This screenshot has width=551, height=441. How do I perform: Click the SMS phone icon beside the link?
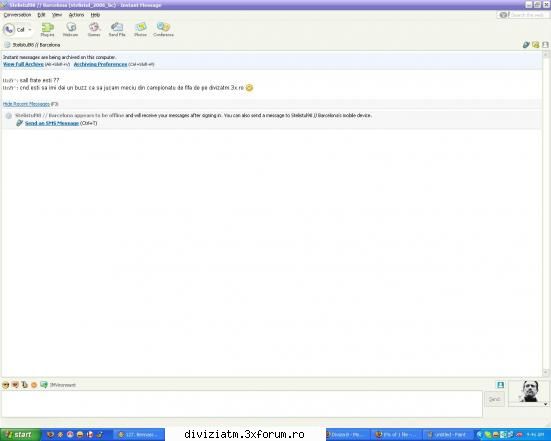point(19,123)
